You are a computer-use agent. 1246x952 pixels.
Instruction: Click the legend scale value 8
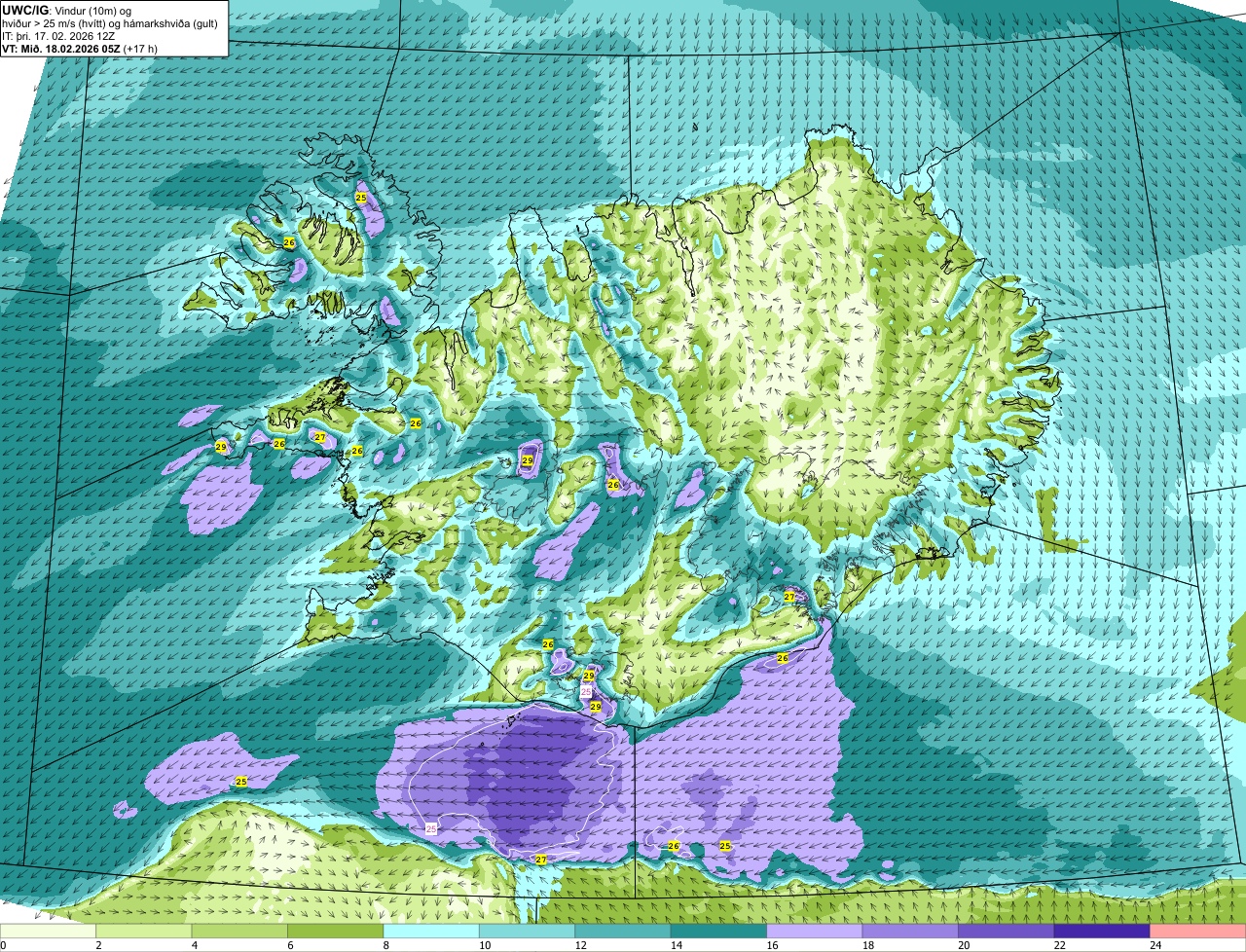(x=385, y=945)
